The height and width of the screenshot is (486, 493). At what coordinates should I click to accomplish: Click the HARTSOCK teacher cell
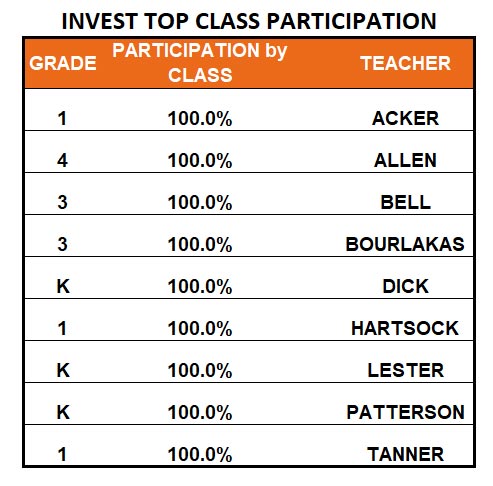point(405,328)
